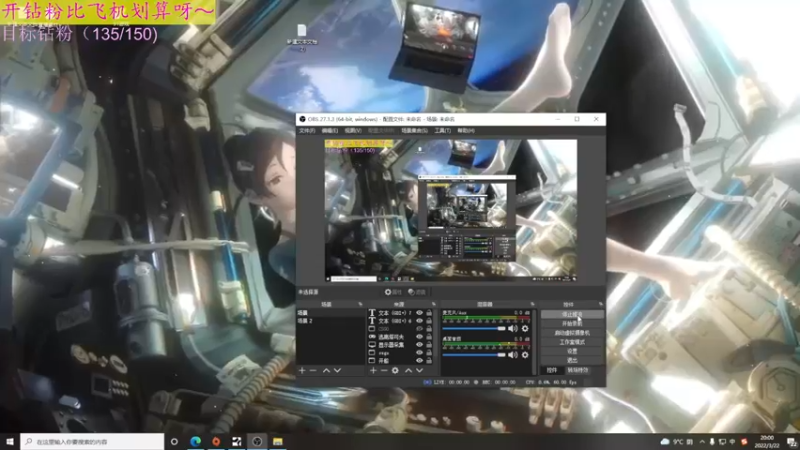
Task: Mute 桌面音频 with speaker icon
Action: (513, 355)
